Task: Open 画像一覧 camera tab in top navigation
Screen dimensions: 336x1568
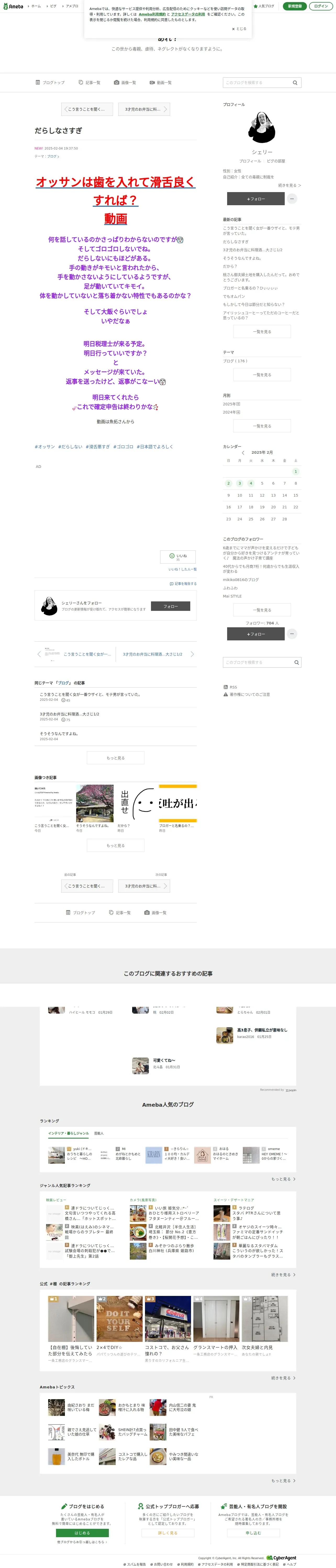Action: click(x=125, y=83)
